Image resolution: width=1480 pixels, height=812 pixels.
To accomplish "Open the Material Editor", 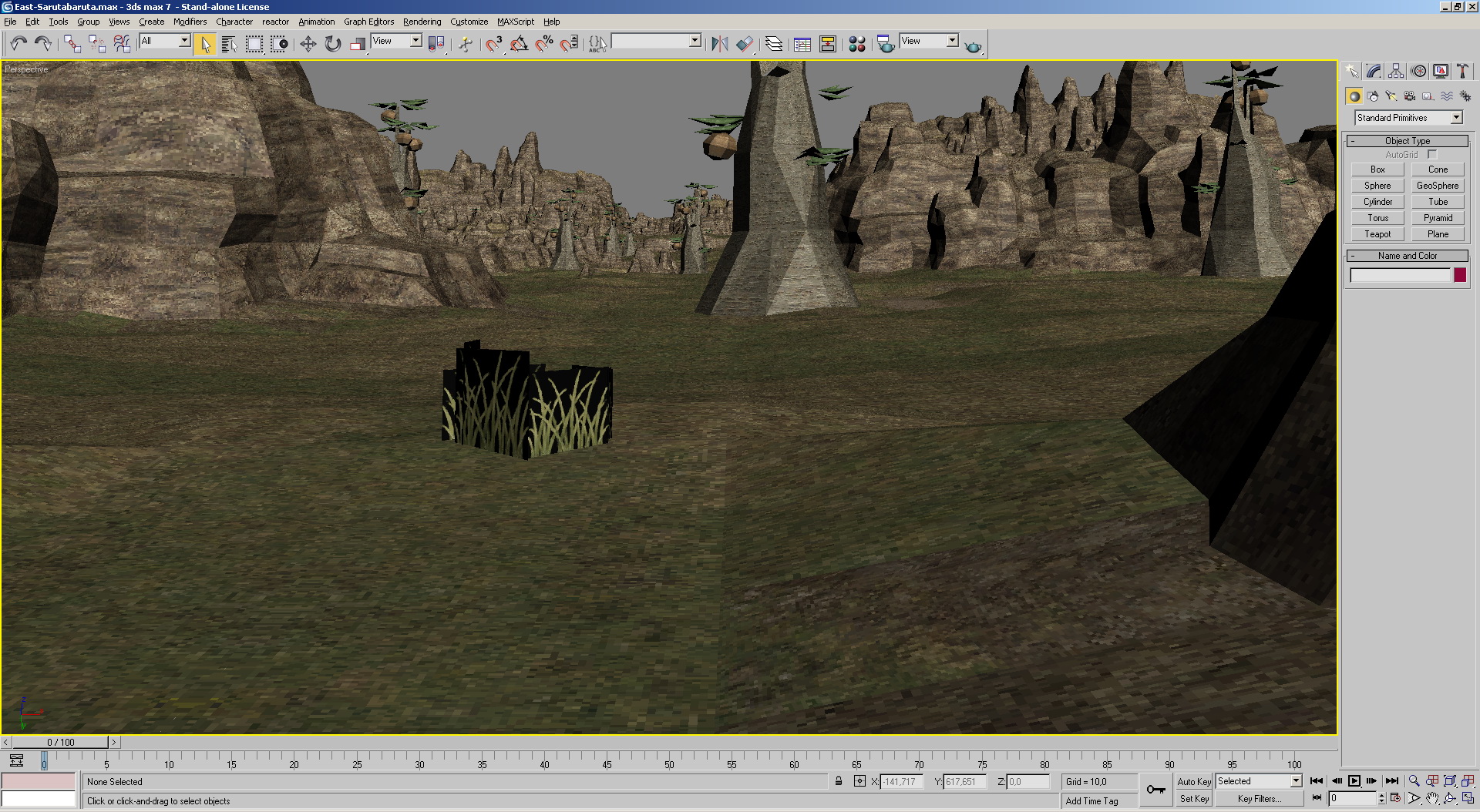I will click(856, 44).
